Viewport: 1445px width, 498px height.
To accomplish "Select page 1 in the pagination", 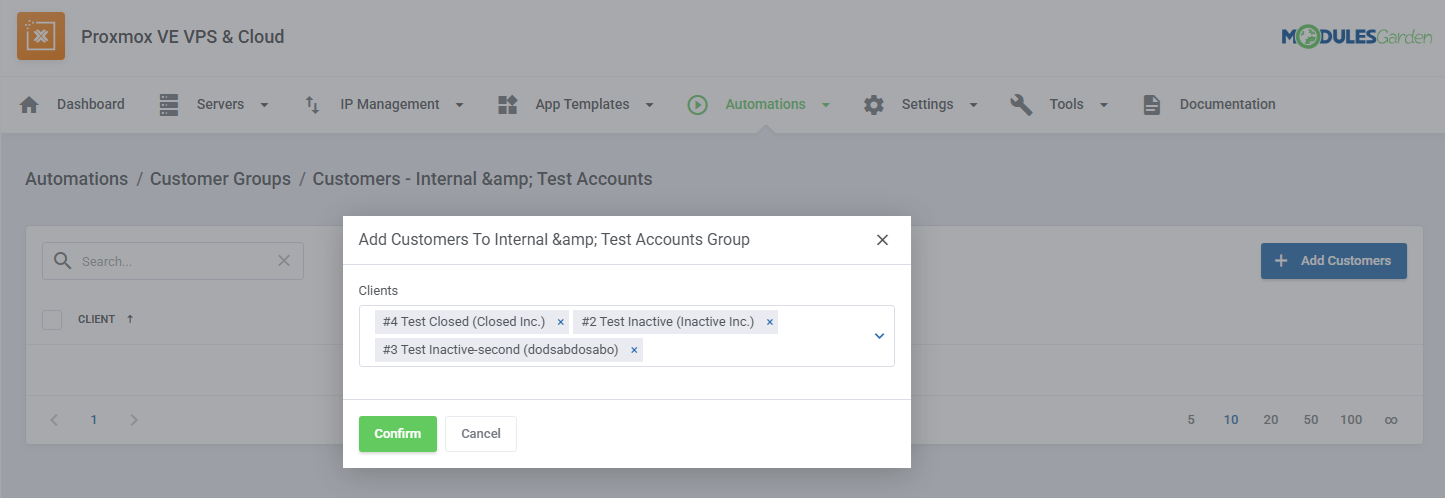I will [x=94, y=420].
